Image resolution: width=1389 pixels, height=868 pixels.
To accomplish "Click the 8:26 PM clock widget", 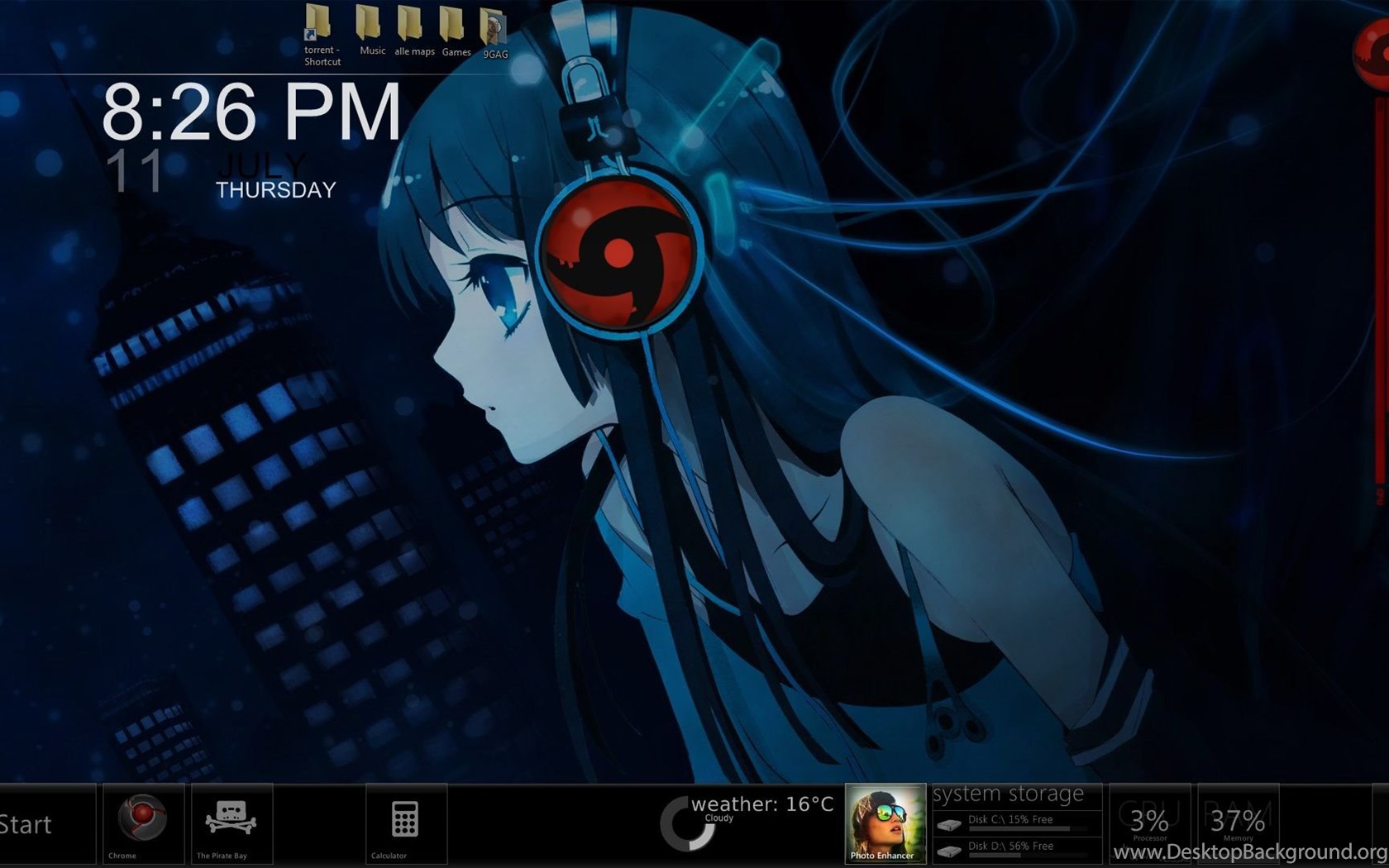I will click(x=251, y=112).
